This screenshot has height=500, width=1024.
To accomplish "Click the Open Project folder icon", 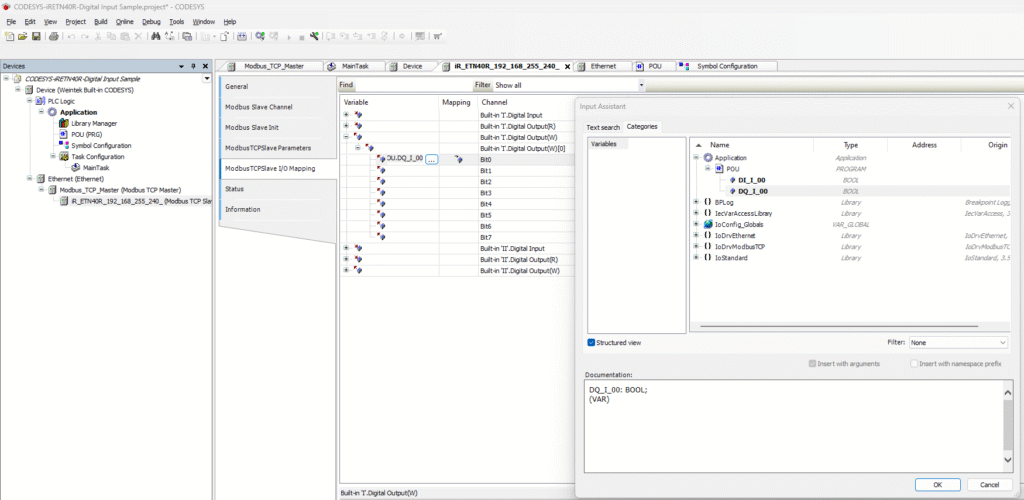I will pyautogui.click(x=22, y=36).
